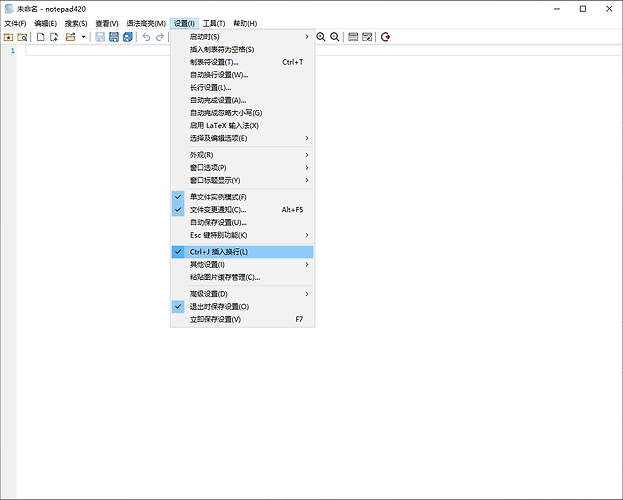Image resolution: width=623 pixels, height=500 pixels.
Task: Open the 编辑(E) menu
Action: [45, 23]
